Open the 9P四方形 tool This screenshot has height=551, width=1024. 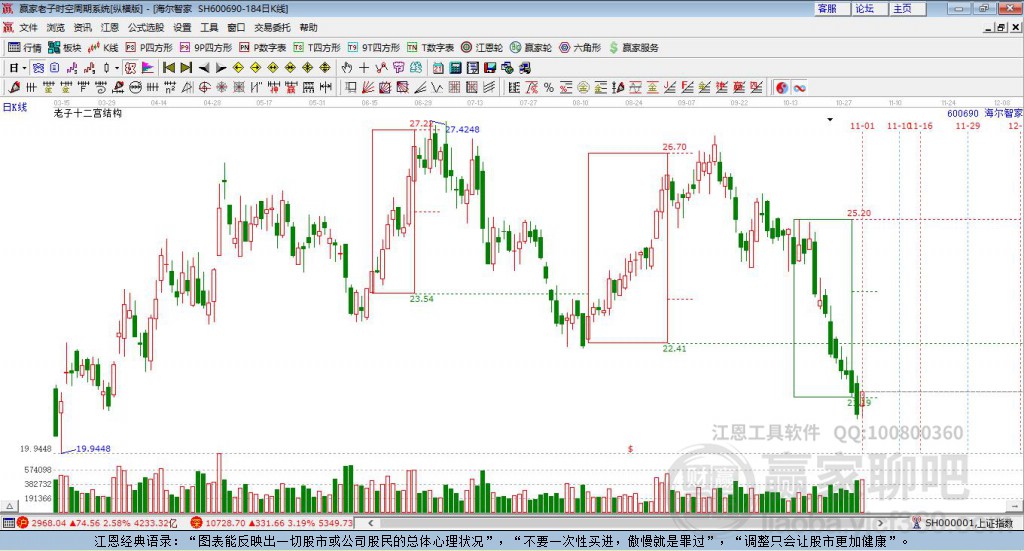[206, 48]
